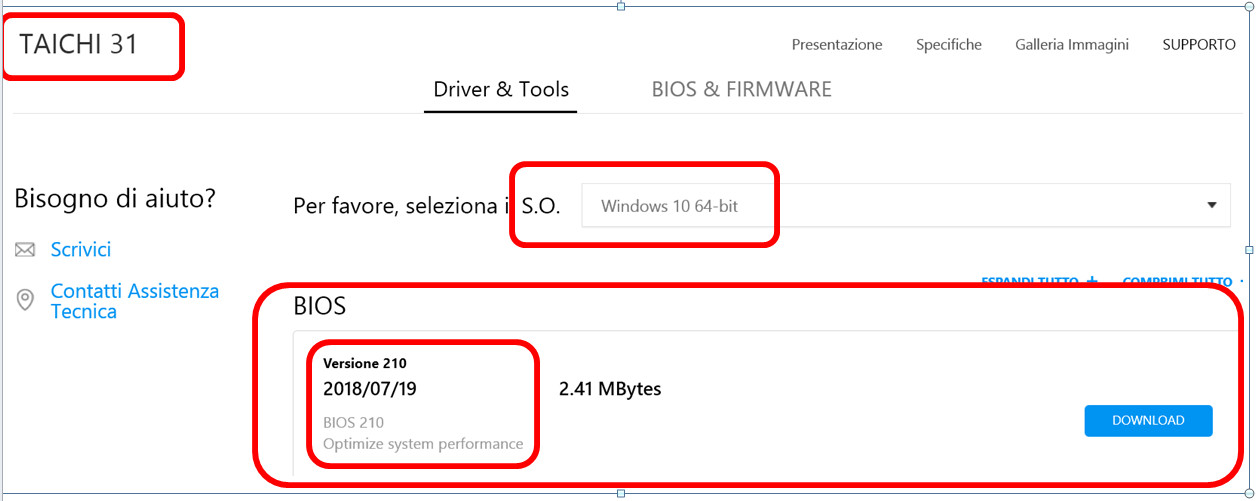
Task: Click the BIOS 210 description line
Action: click(353, 422)
